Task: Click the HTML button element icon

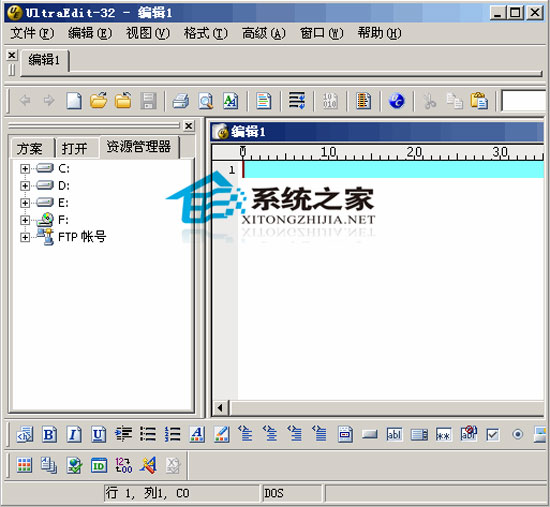Action: pyautogui.click(x=369, y=435)
